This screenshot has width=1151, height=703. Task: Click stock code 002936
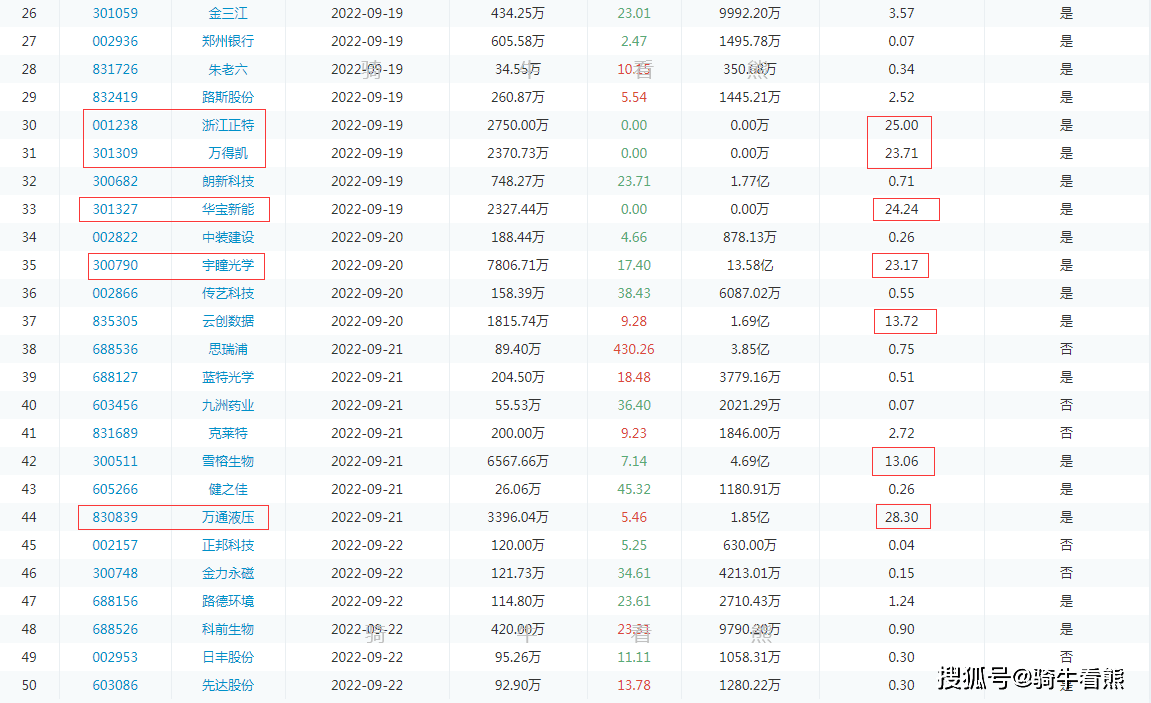115,41
